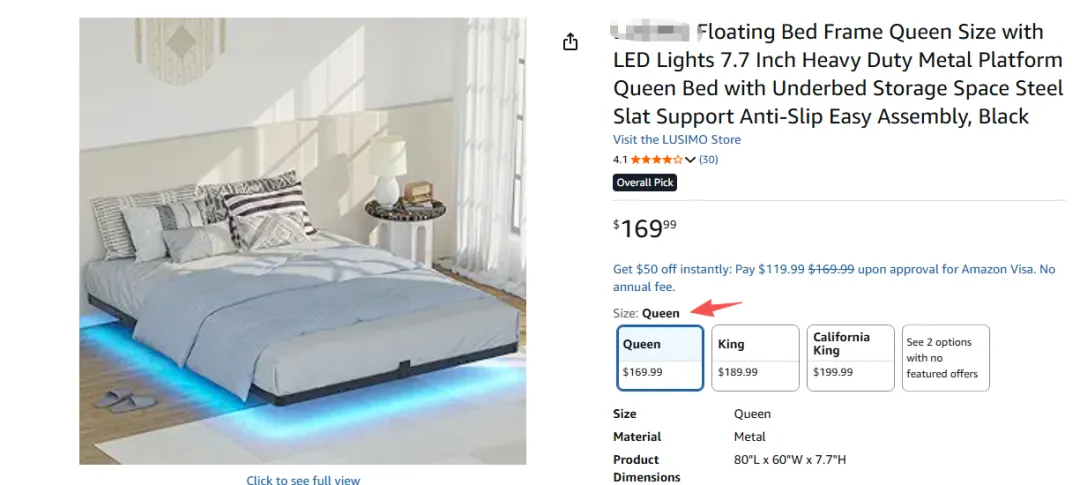Click the Floating Bed Frame product title

point(836,74)
